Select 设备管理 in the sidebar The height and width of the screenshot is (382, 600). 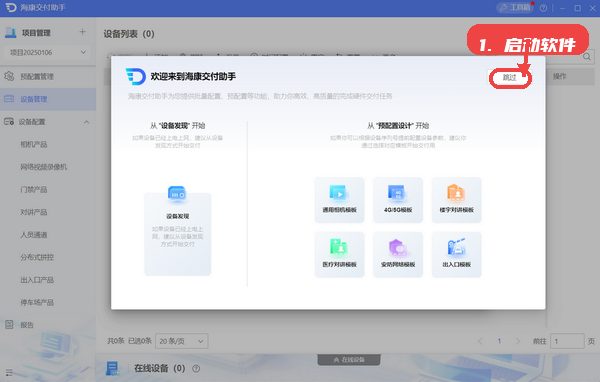click(x=48, y=99)
